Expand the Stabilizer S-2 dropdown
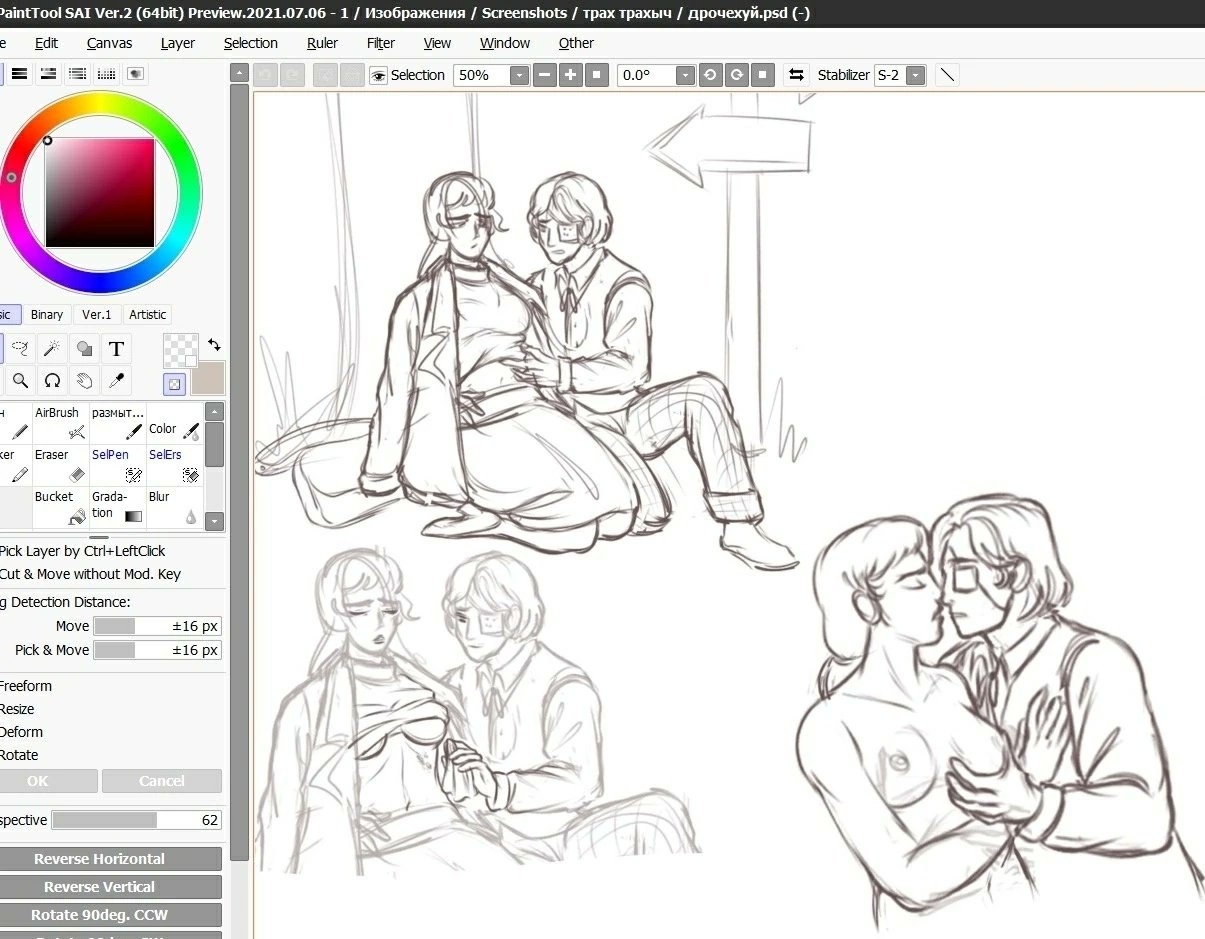This screenshot has width=1205, height=939. [915, 76]
